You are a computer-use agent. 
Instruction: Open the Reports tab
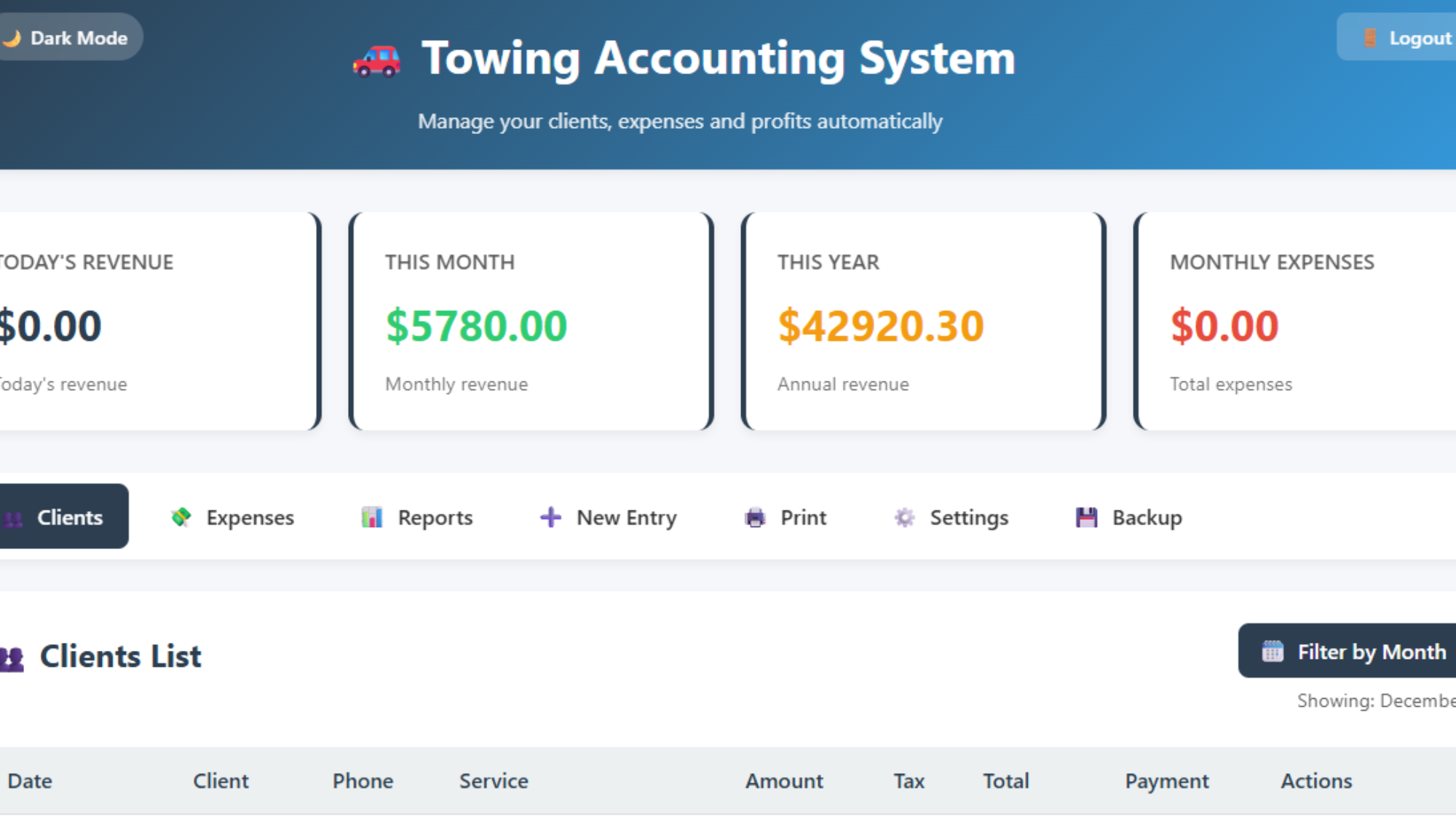click(x=417, y=517)
